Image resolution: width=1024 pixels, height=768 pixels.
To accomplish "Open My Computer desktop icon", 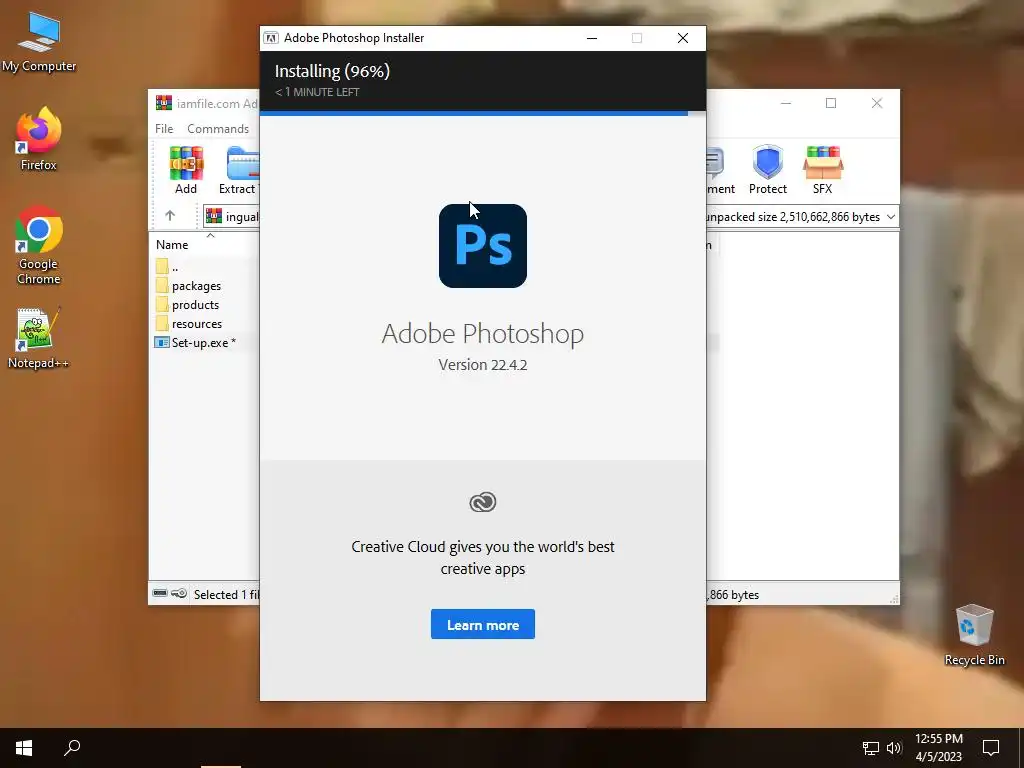I will pyautogui.click(x=39, y=41).
